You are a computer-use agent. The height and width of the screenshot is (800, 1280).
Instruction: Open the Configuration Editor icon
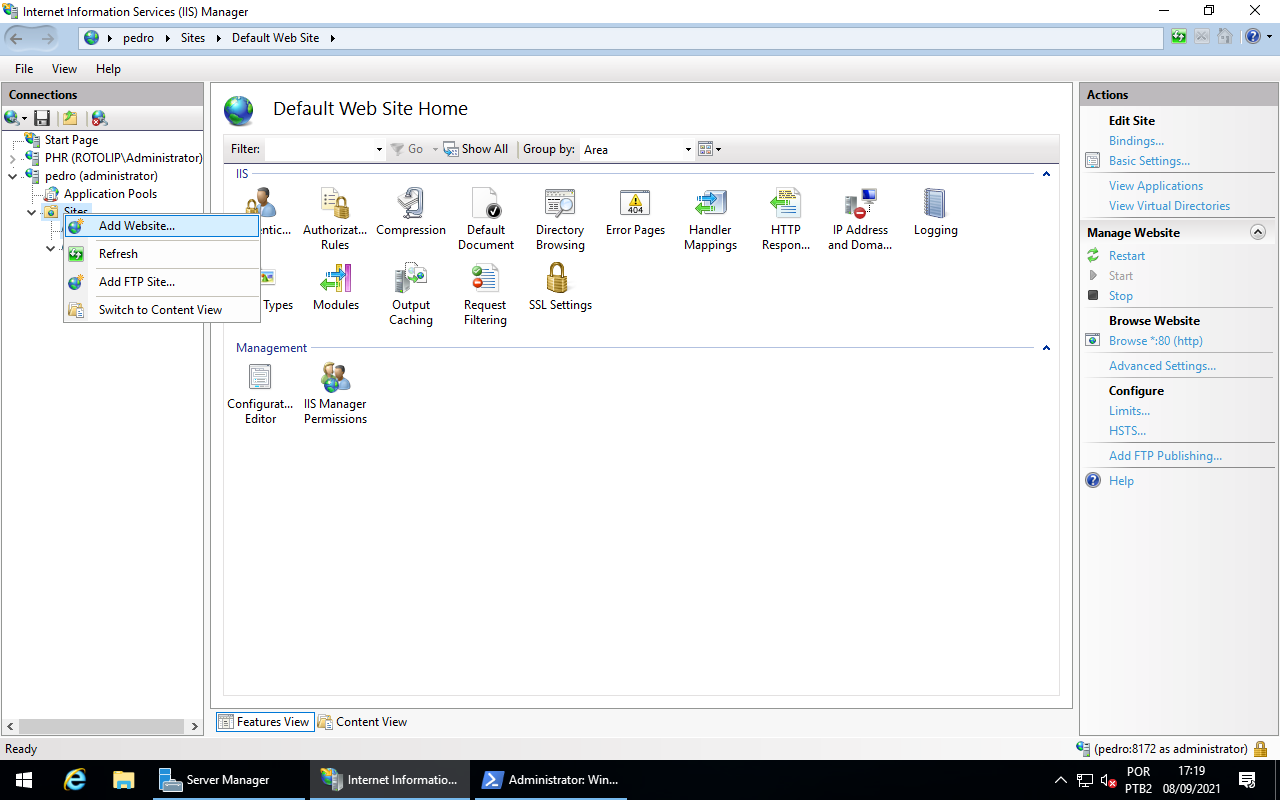(260, 393)
